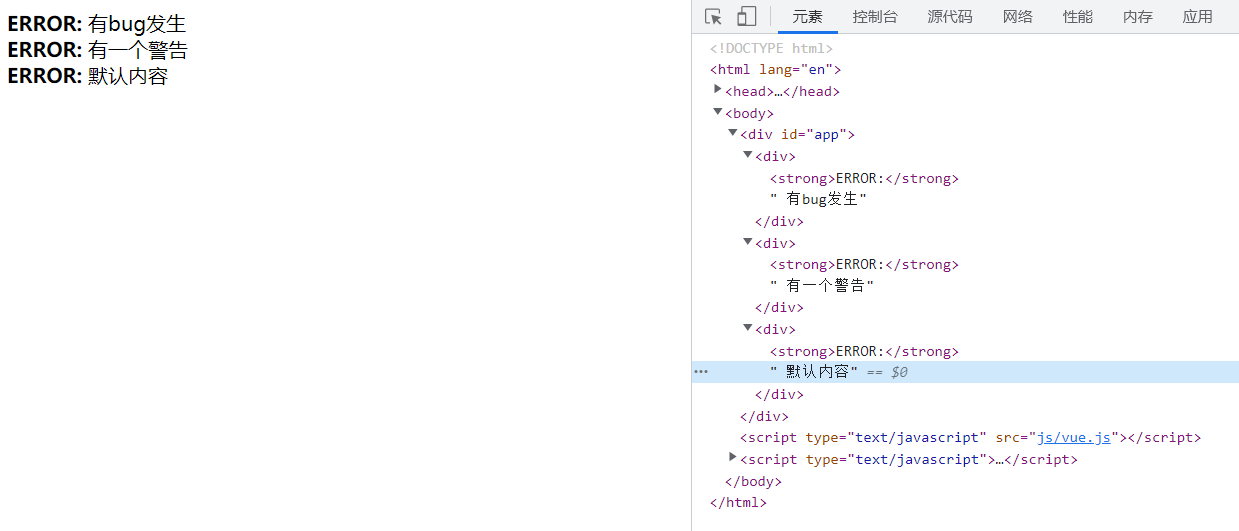This screenshot has height=531, width=1239.
Task: Select the closing </html> tag
Action: pyautogui.click(x=738, y=503)
